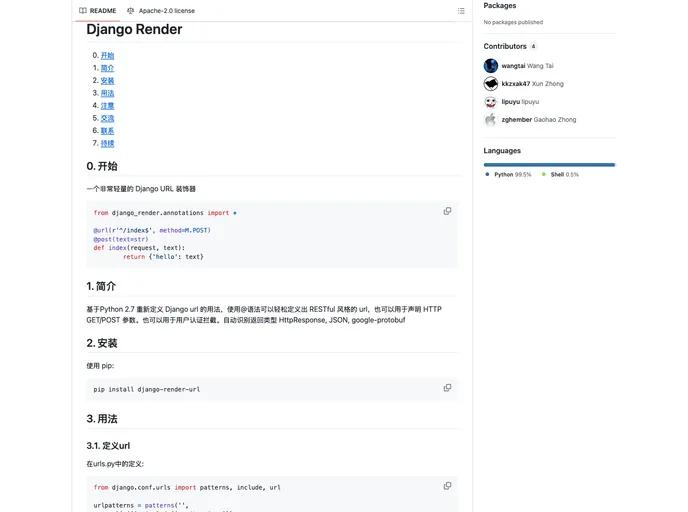Jump to table of contents item 3. 用法

[107, 93]
